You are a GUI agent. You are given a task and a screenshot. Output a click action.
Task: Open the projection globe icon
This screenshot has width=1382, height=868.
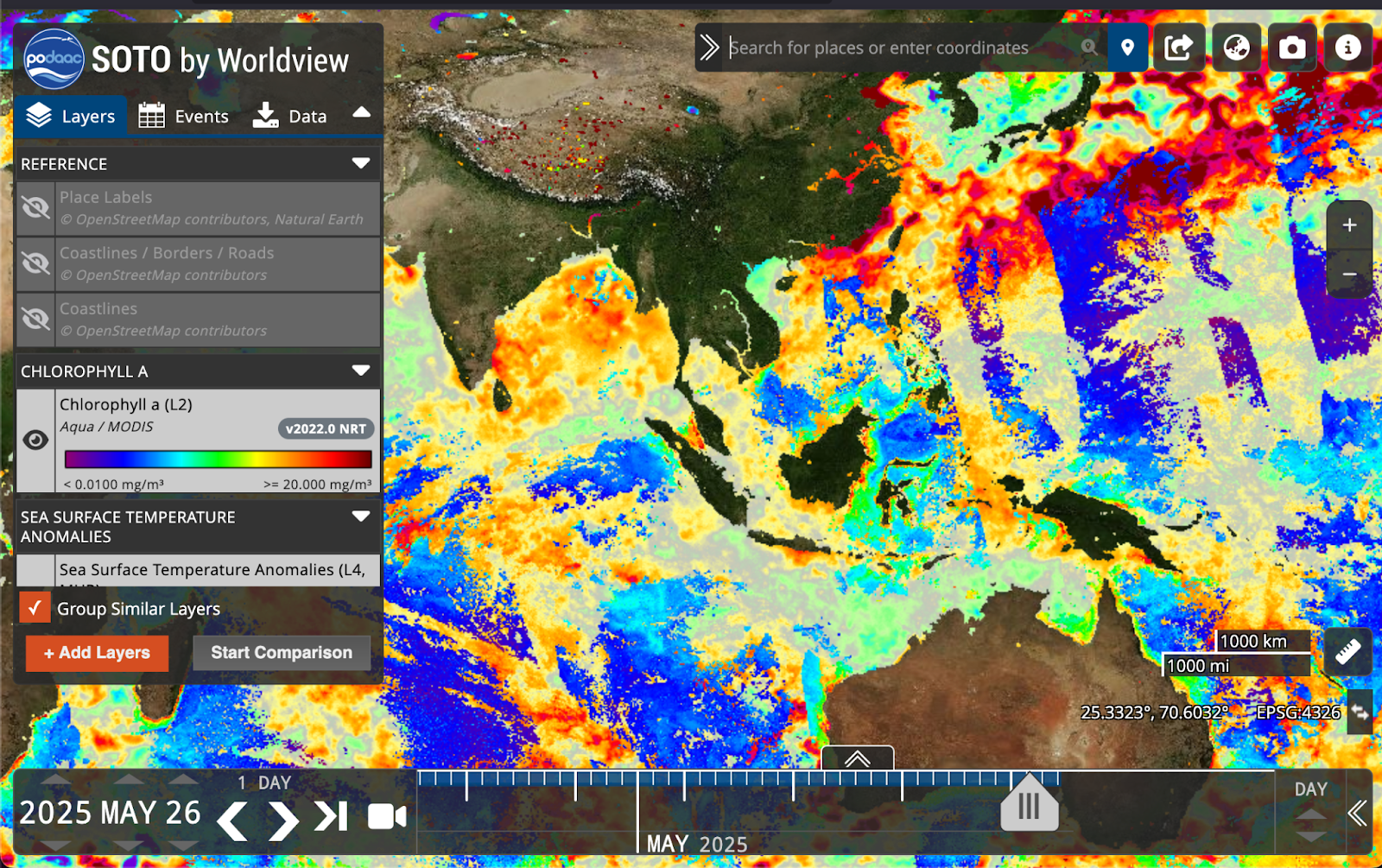click(x=1236, y=48)
